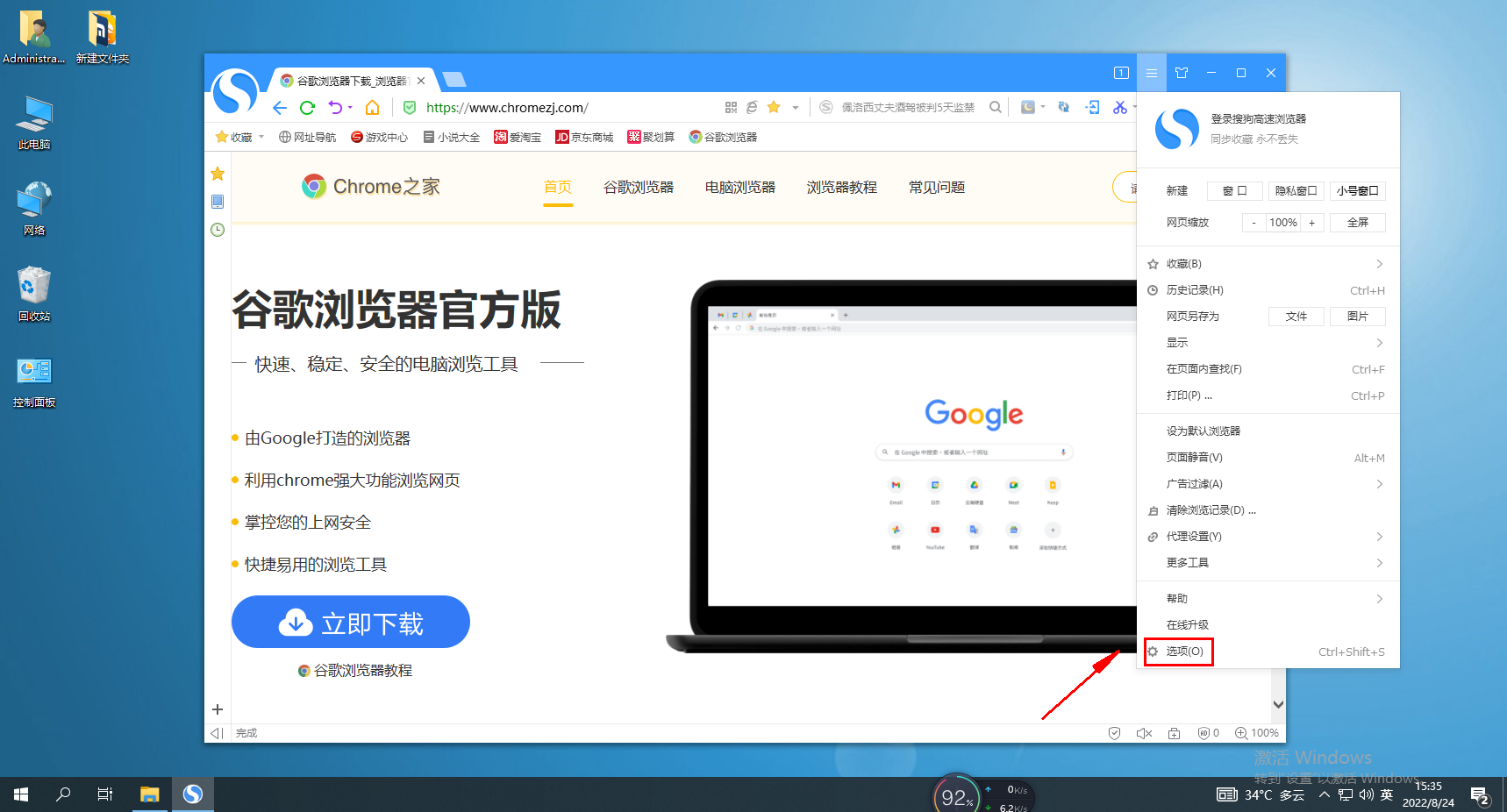Click the back navigation arrow
This screenshot has height=812, width=1507.
(280, 108)
